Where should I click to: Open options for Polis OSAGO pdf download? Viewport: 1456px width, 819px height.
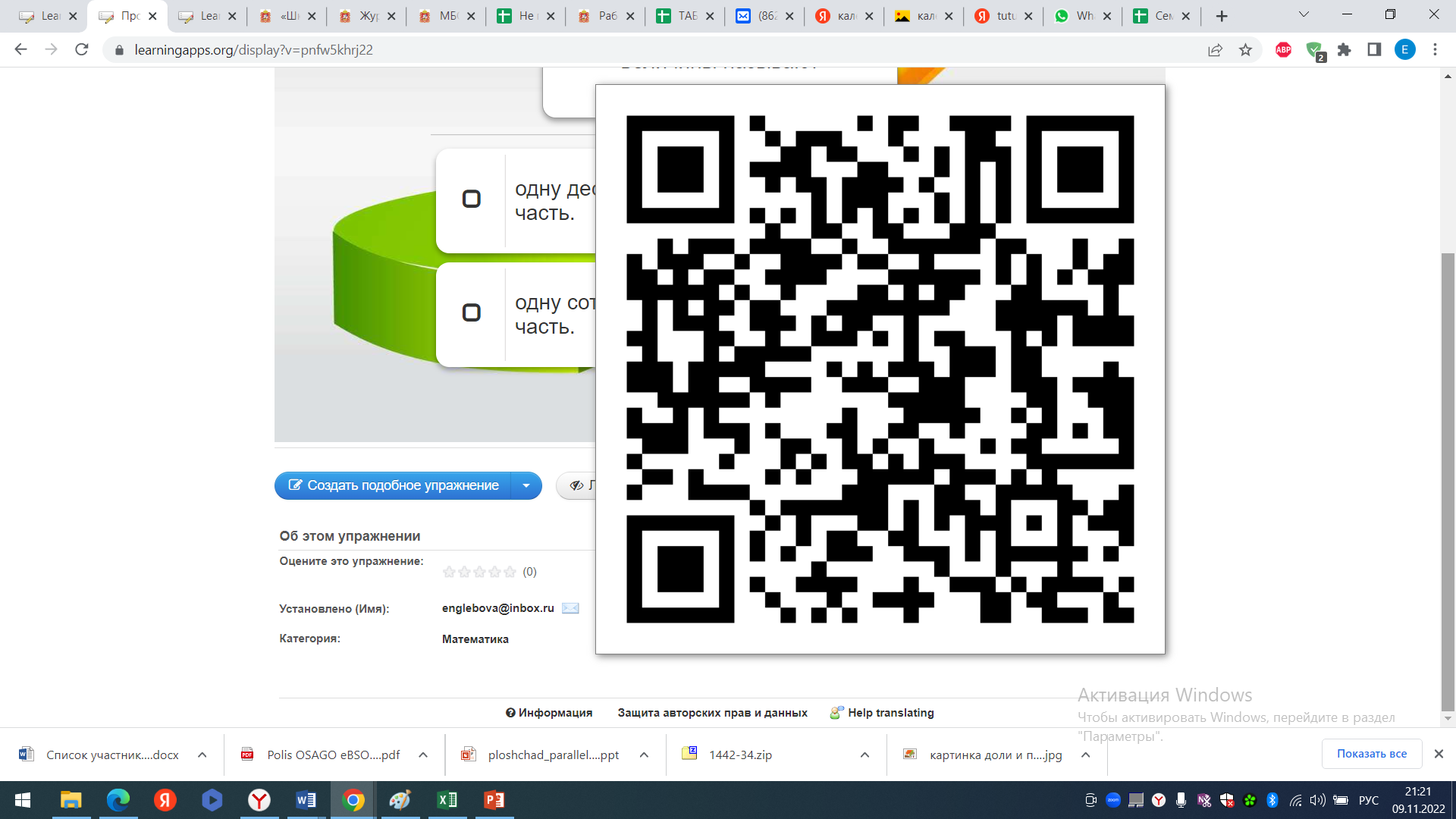pos(423,755)
